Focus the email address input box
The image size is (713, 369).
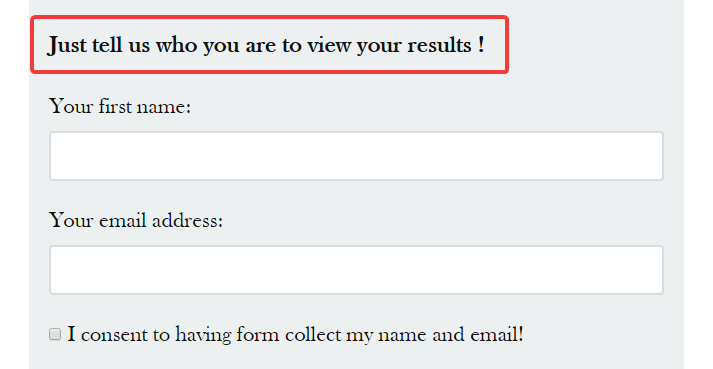(x=356, y=270)
